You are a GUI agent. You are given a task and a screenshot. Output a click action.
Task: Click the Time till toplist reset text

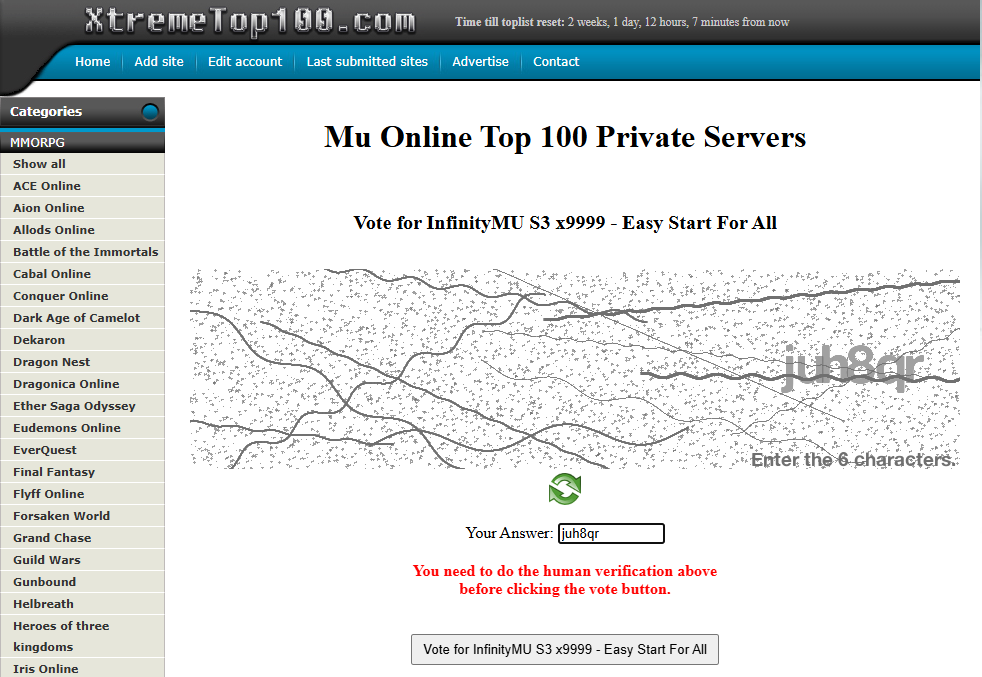622,22
